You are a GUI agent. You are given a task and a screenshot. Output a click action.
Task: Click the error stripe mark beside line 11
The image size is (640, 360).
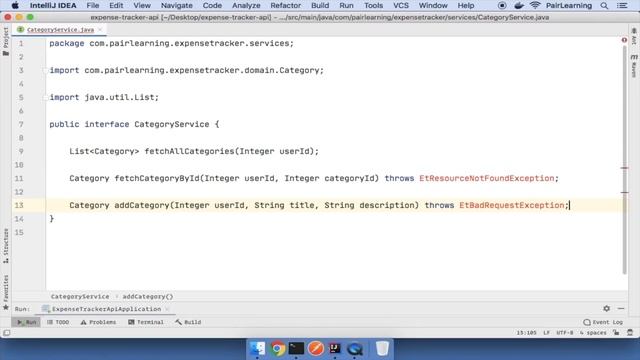click(x=624, y=168)
